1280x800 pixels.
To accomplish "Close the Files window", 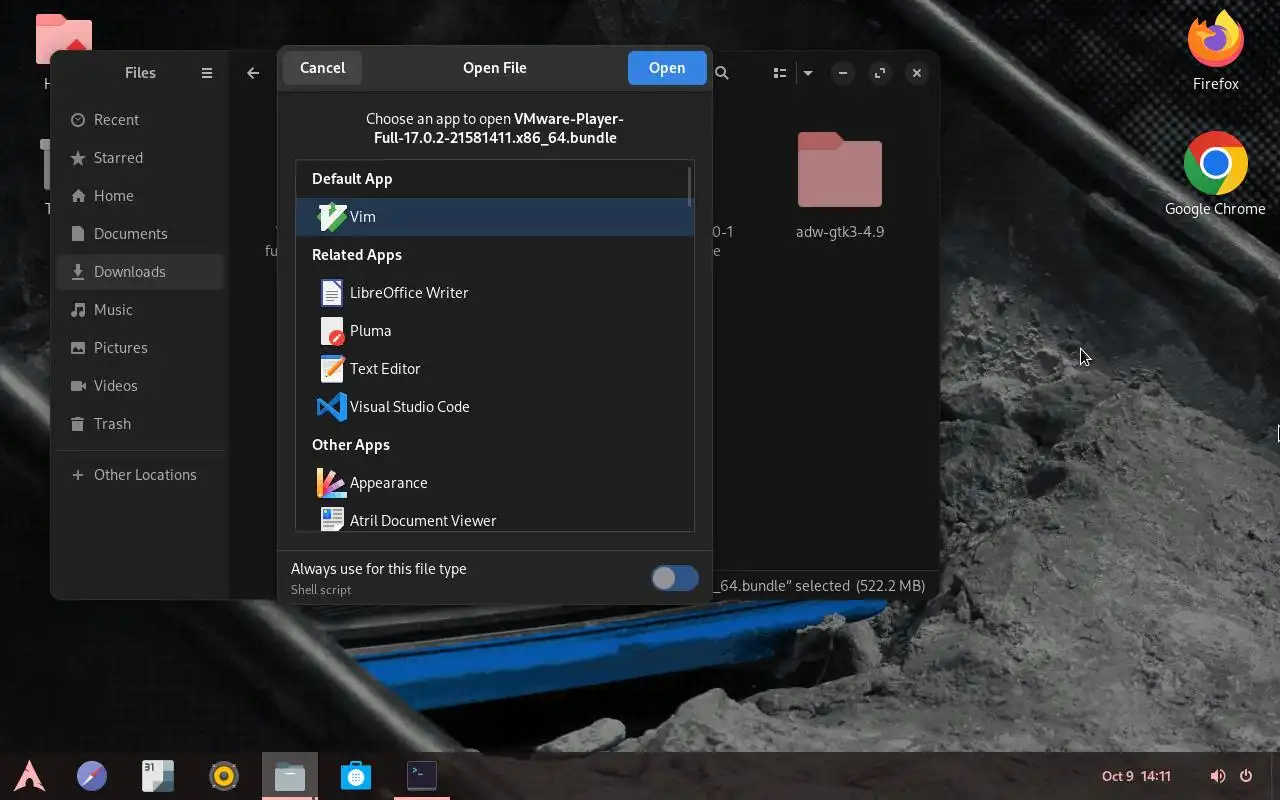I will pos(917,73).
